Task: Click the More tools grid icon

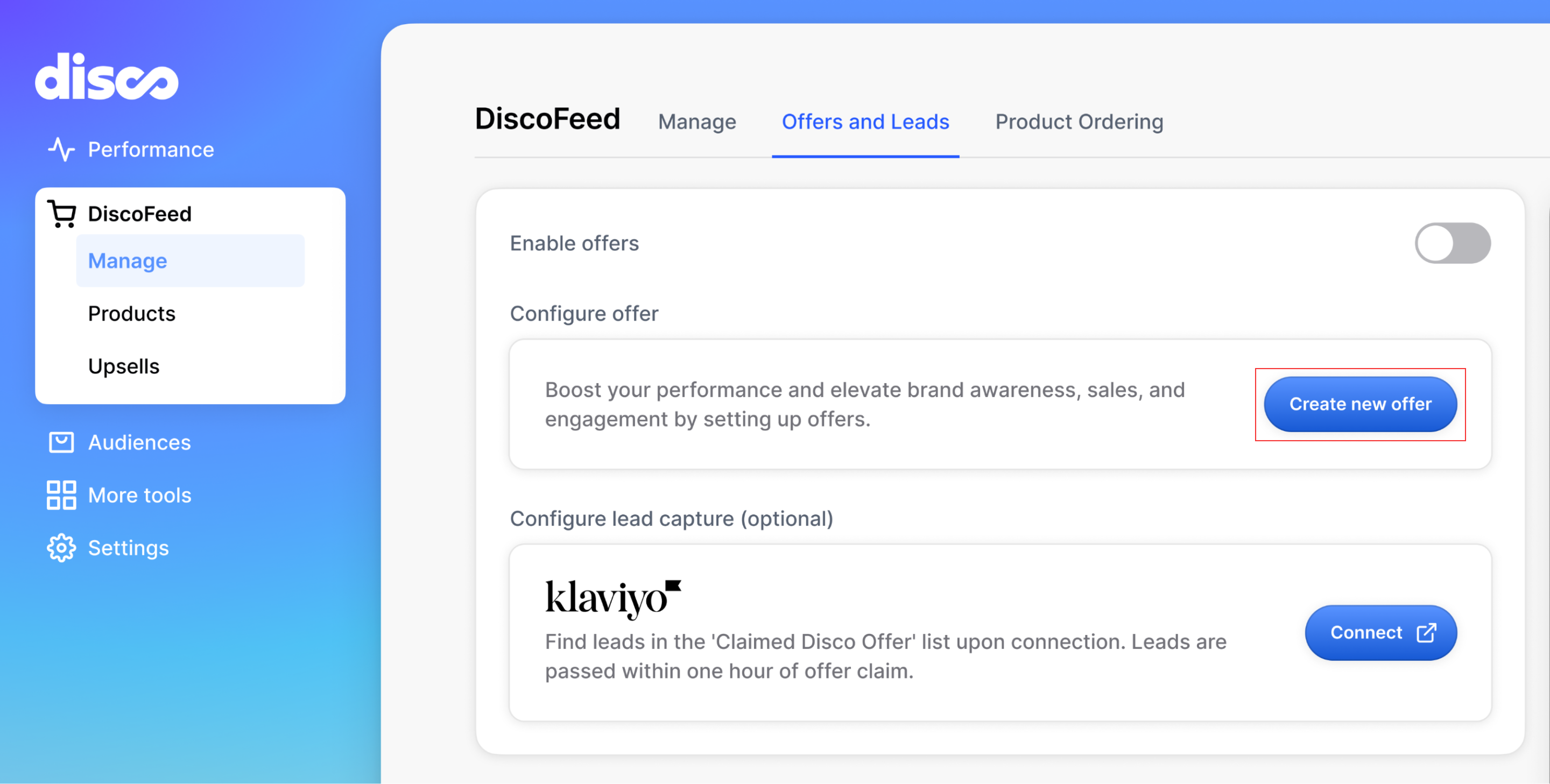Action: coord(61,495)
